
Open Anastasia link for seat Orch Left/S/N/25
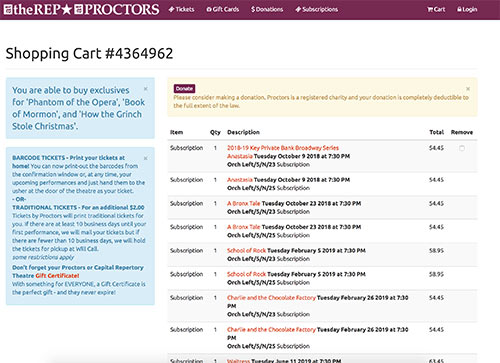pos(240,180)
